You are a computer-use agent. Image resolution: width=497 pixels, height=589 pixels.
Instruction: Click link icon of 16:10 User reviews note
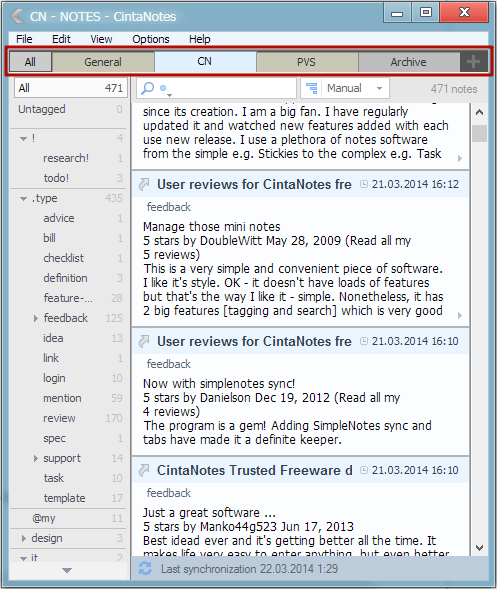tap(144, 341)
